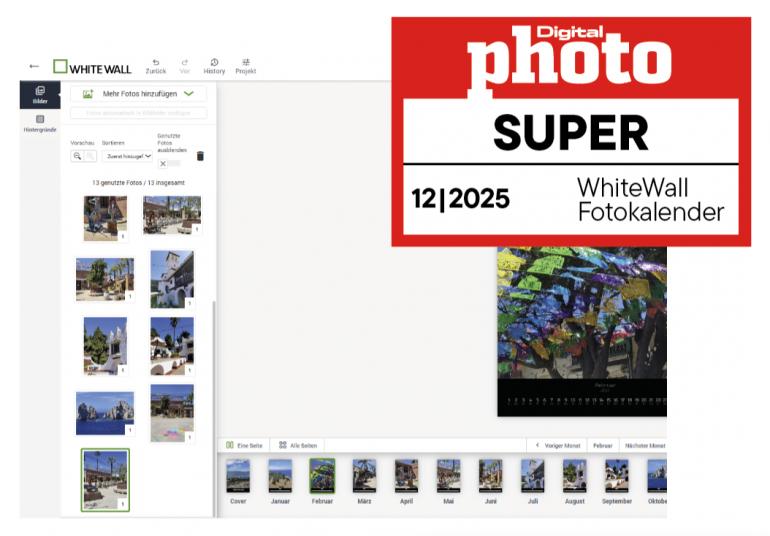This screenshot has height=536, width=770.
Task: Redo with the Vor icon
Action: pos(185,66)
